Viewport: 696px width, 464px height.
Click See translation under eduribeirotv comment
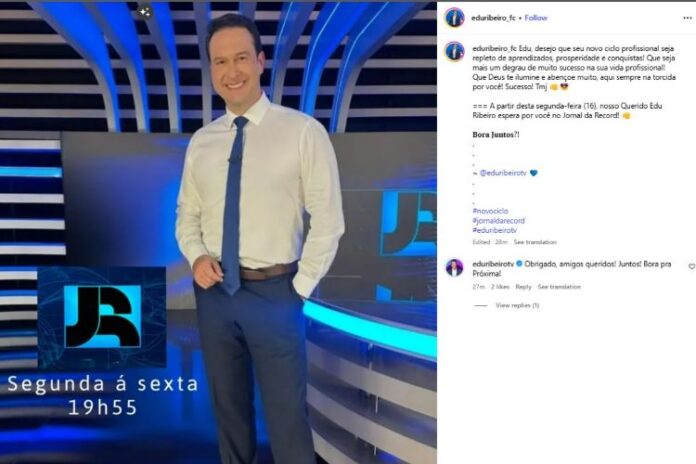559,287
